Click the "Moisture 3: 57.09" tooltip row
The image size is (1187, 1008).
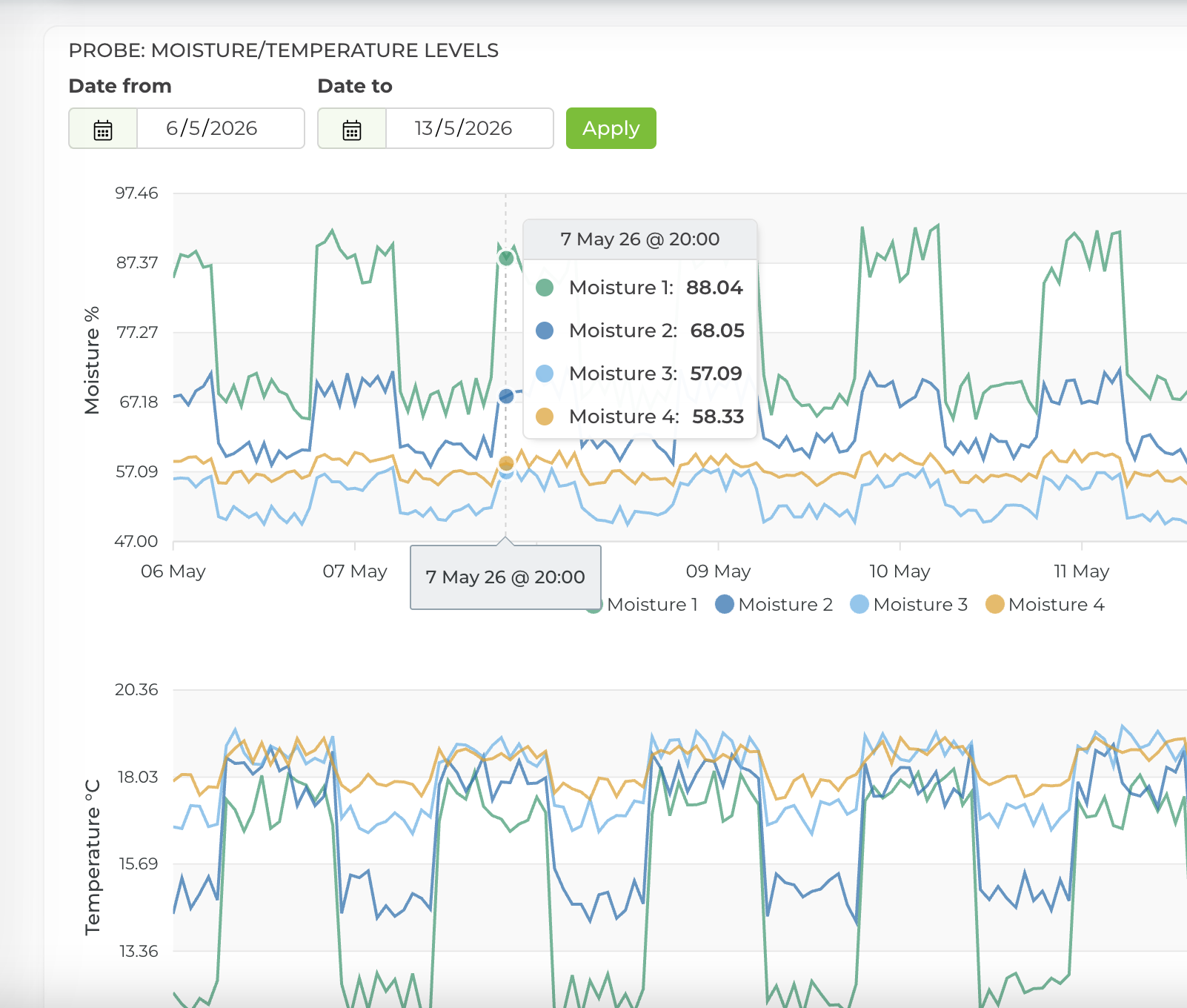(x=640, y=374)
